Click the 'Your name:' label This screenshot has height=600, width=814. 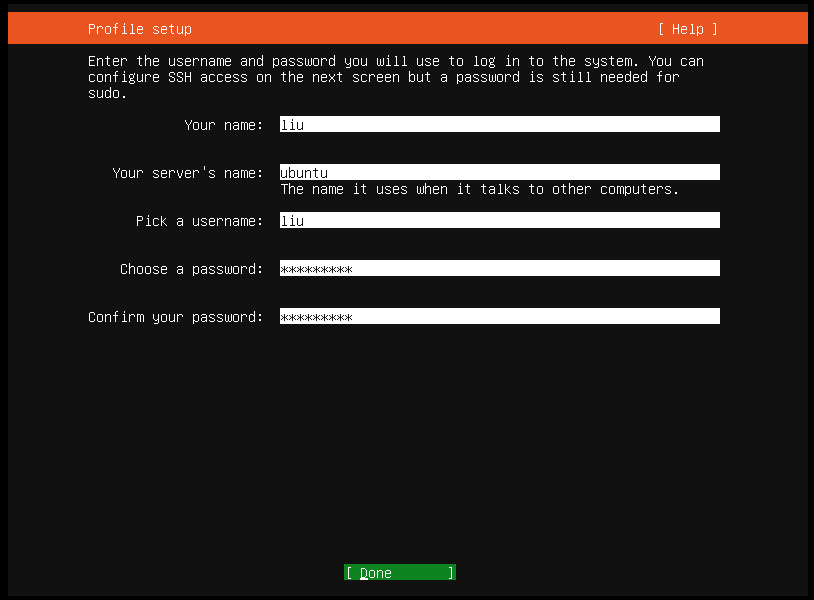point(224,125)
